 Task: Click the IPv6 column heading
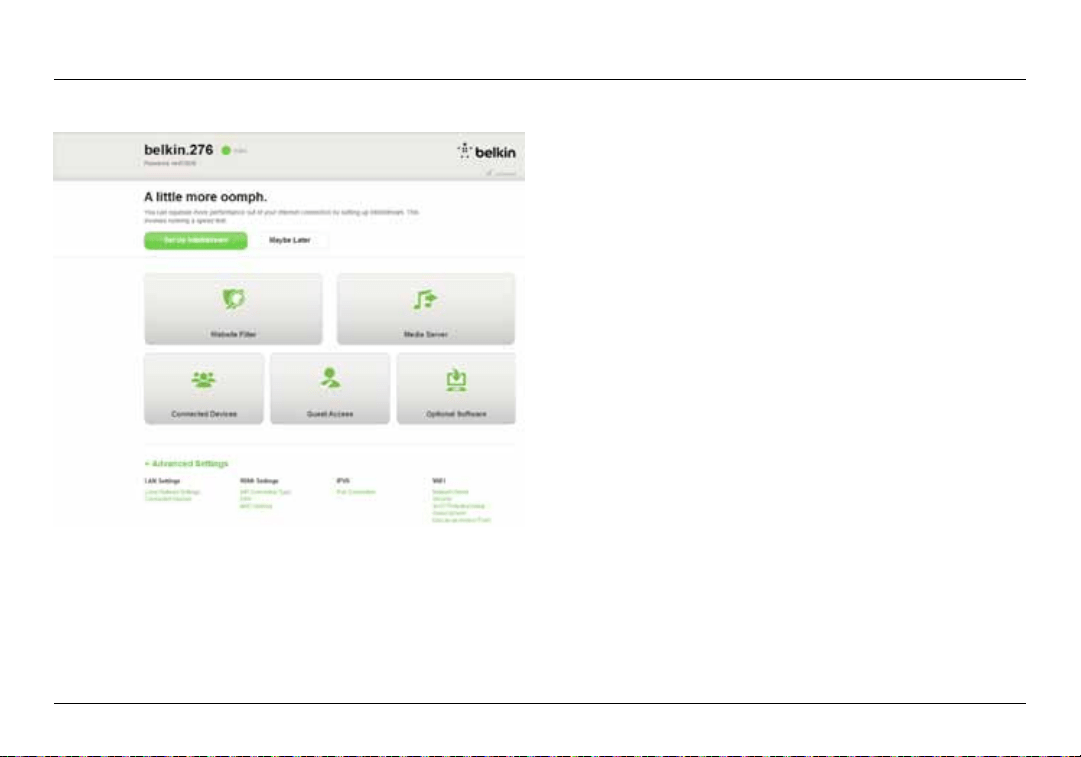coord(343,481)
